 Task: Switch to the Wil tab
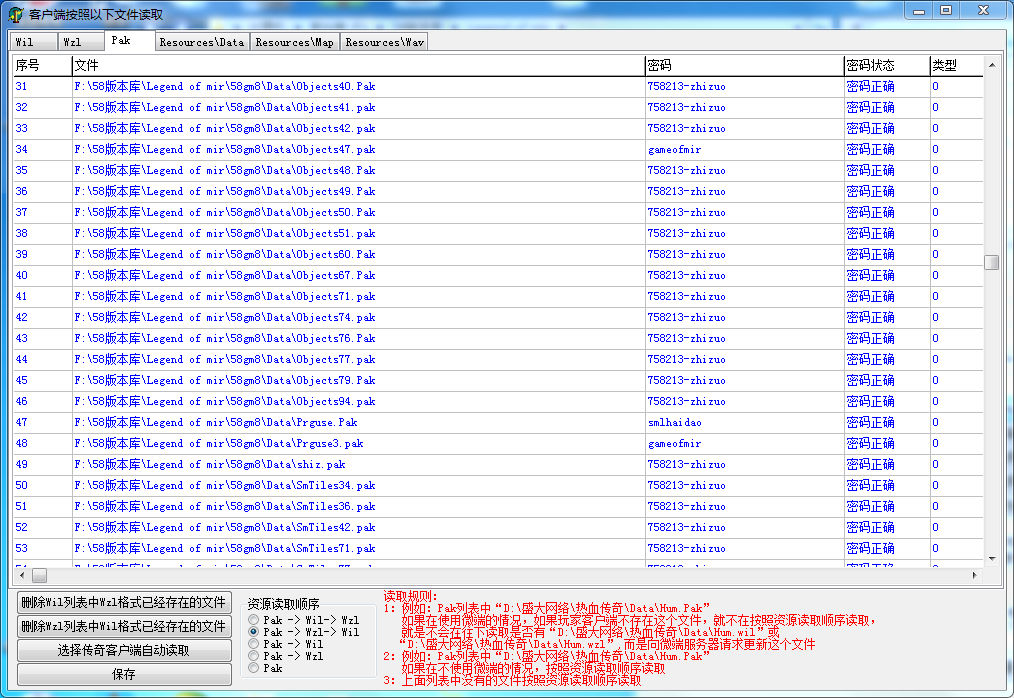pyautogui.click(x=33, y=42)
